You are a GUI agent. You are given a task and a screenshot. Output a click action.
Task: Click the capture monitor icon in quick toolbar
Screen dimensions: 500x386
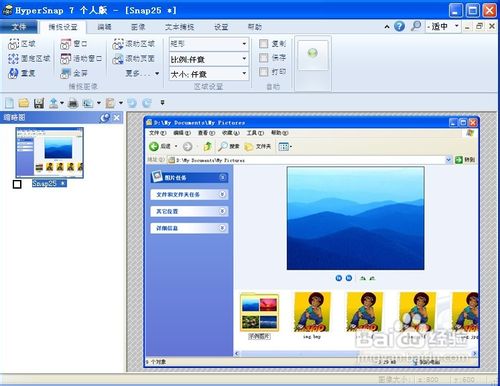pyautogui.click(x=88, y=103)
